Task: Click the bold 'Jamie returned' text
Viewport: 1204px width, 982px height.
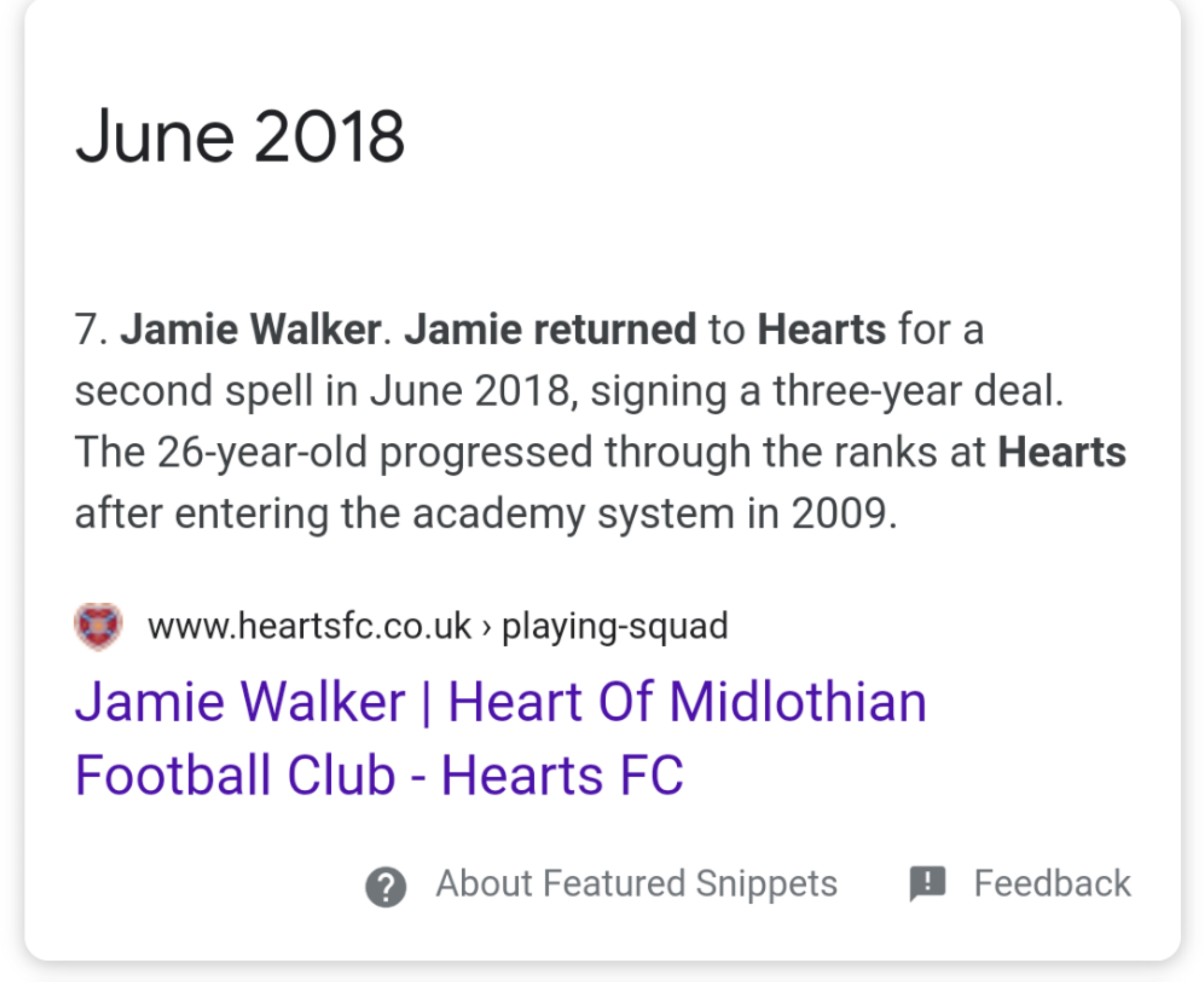Action: [550, 329]
